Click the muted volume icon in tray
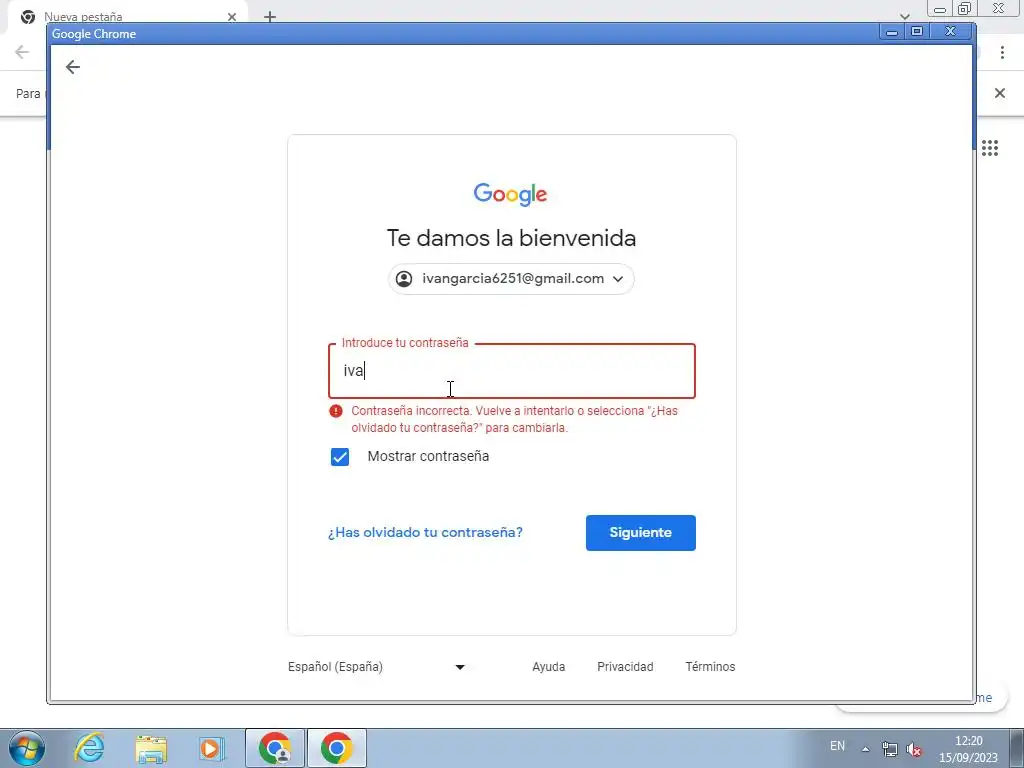The image size is (1024, 768). coord(914,750)
